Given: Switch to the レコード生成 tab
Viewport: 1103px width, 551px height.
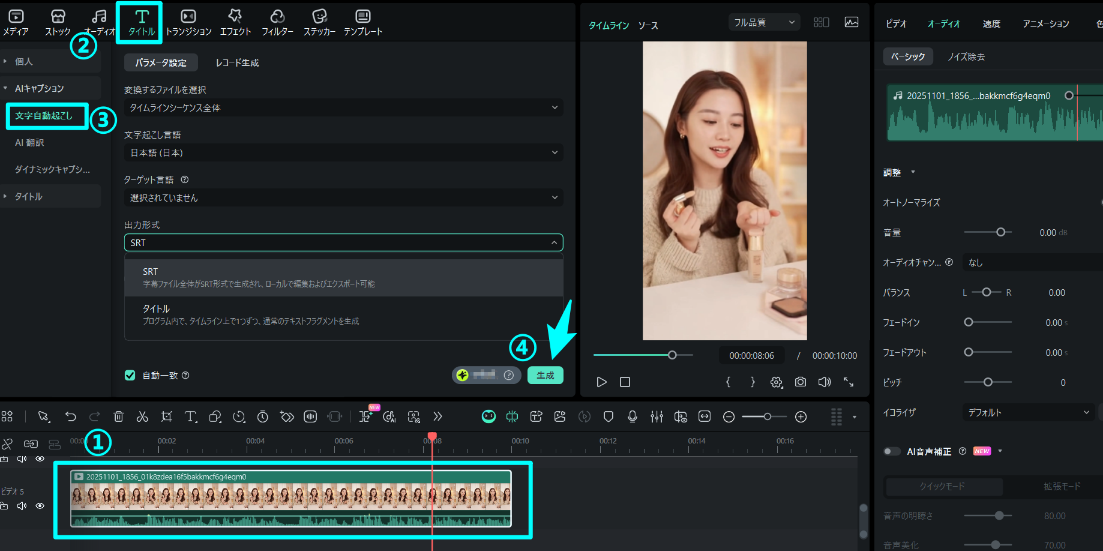Looking at the screenshot, I should 236,63.
